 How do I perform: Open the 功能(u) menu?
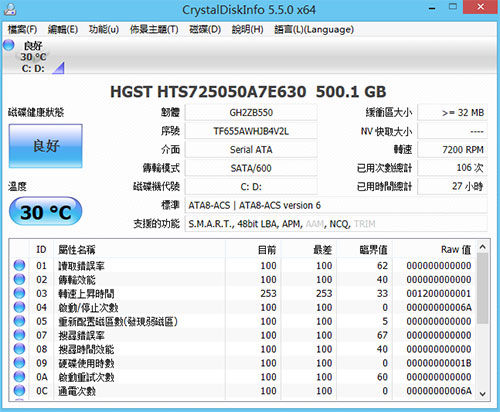[104, 30]
